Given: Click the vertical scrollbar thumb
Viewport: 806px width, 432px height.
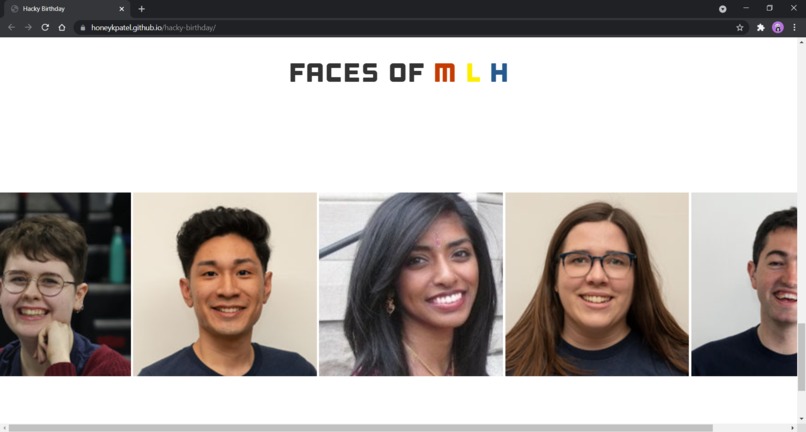Looking at the screenshot, I should tap(801, 357).
